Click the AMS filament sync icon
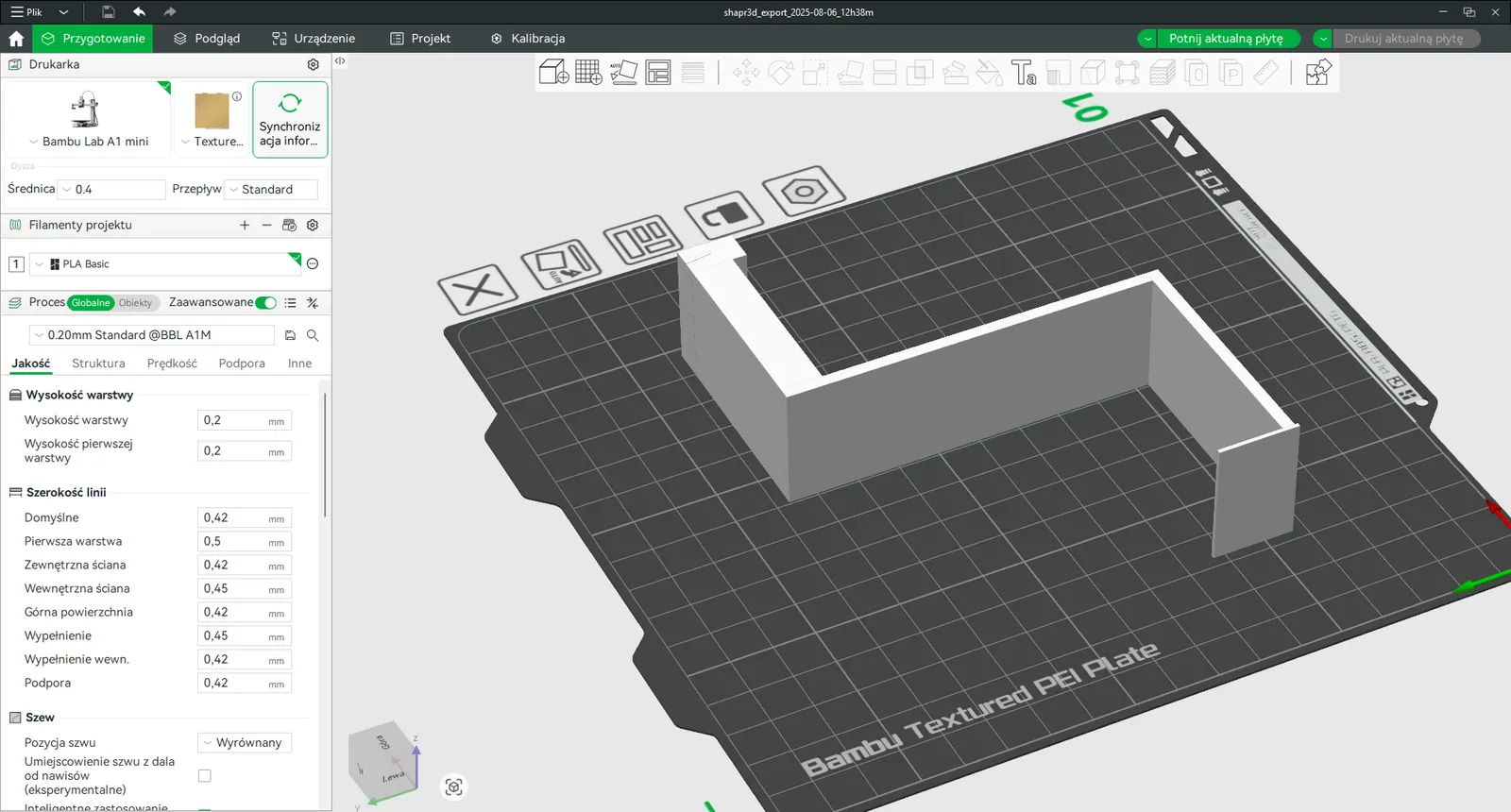Screen dimensions: 1511x812 pos(289,225)
